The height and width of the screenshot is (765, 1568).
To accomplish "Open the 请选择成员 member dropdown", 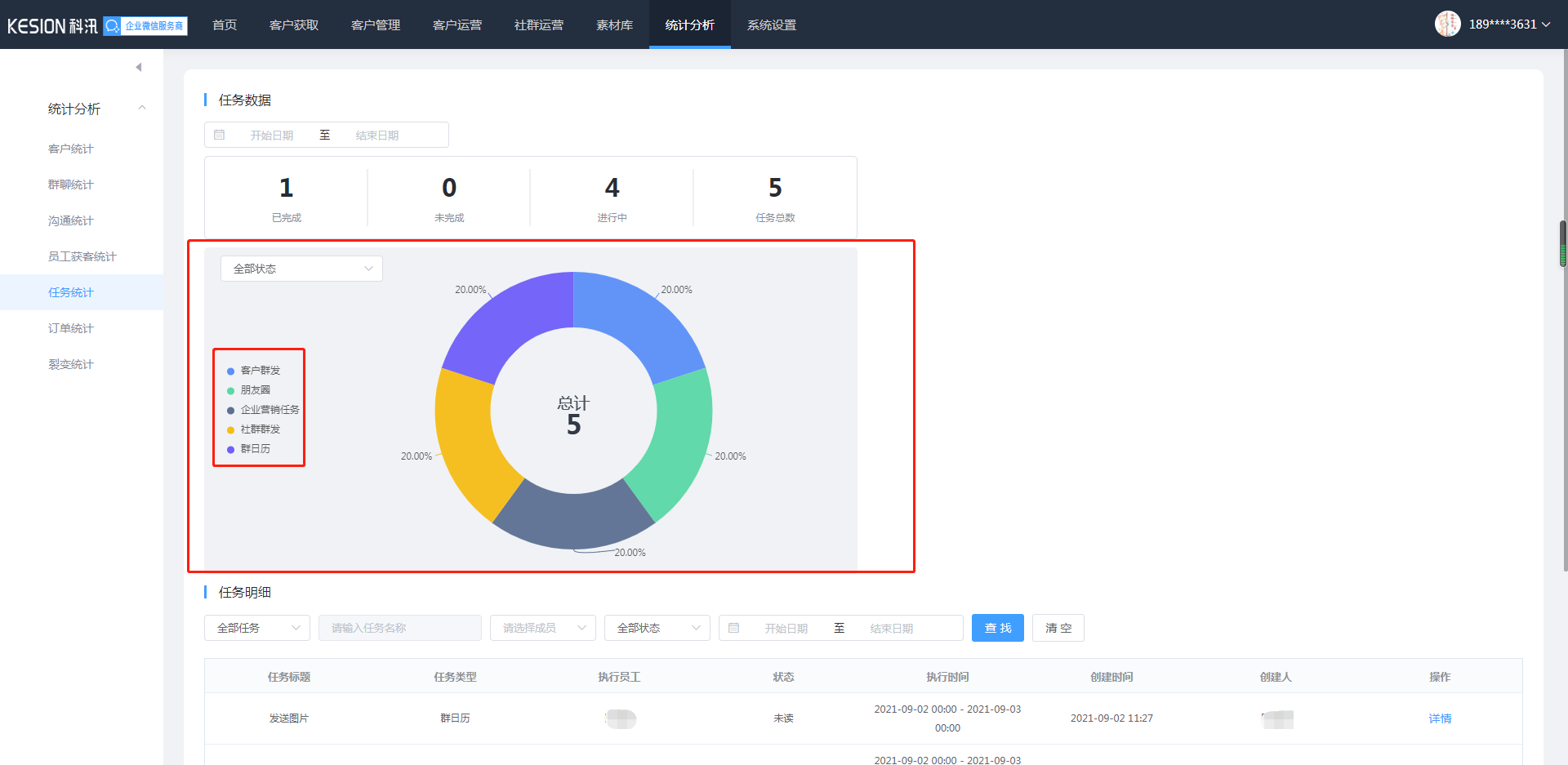I will click(x=542, y=628).
